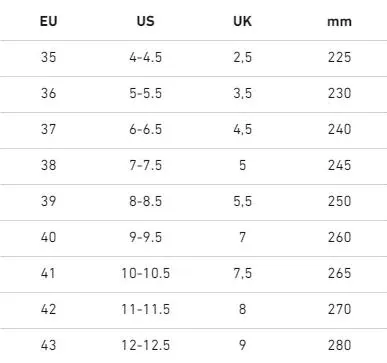Image resolution: width=387 pixels, height=363 pixels.
Task: Select US size 12-12.5 cell
Action: coord(146,345)
